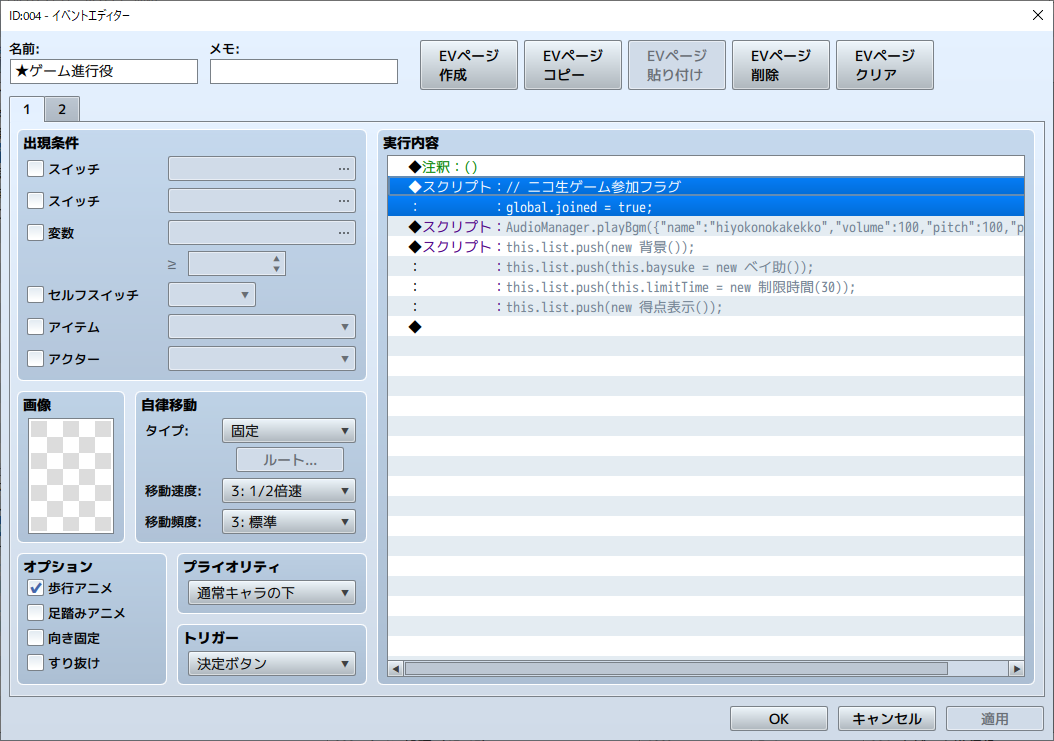
Task: Close the イベントエディター window
Action: click(1037, 15)
